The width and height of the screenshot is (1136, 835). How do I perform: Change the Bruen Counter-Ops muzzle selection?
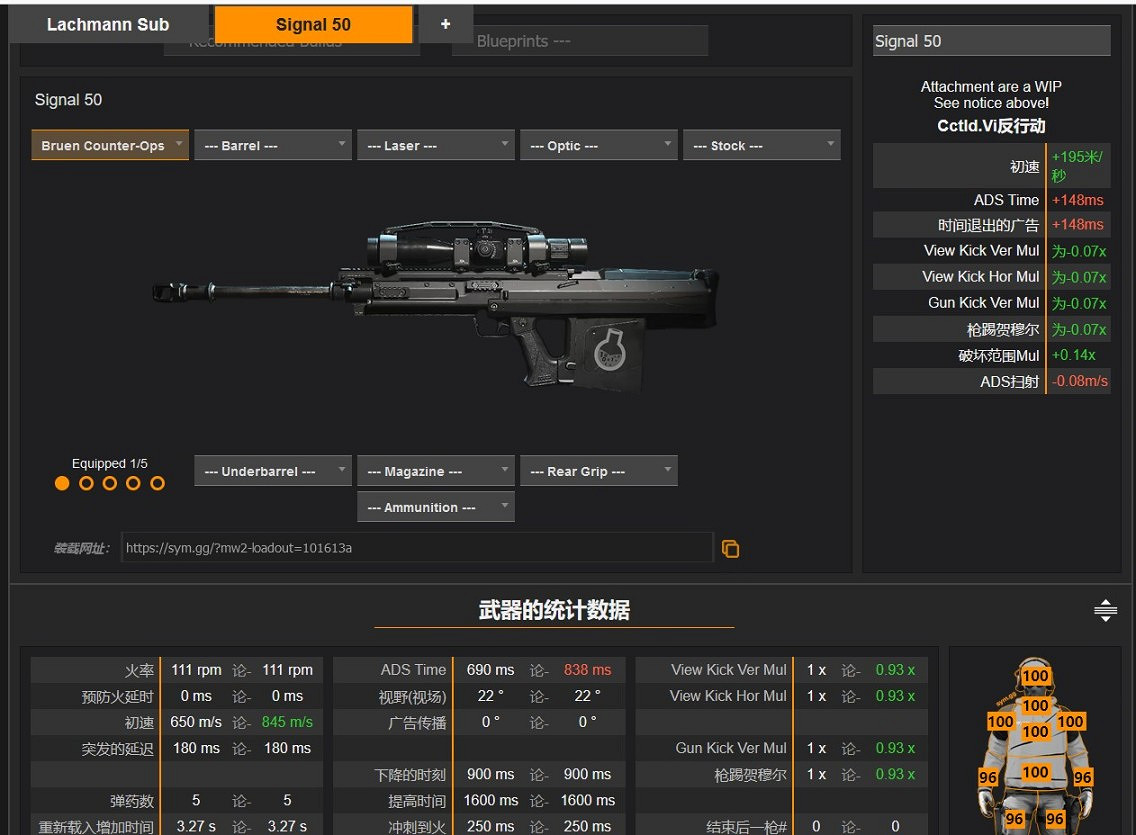point(110,146)
